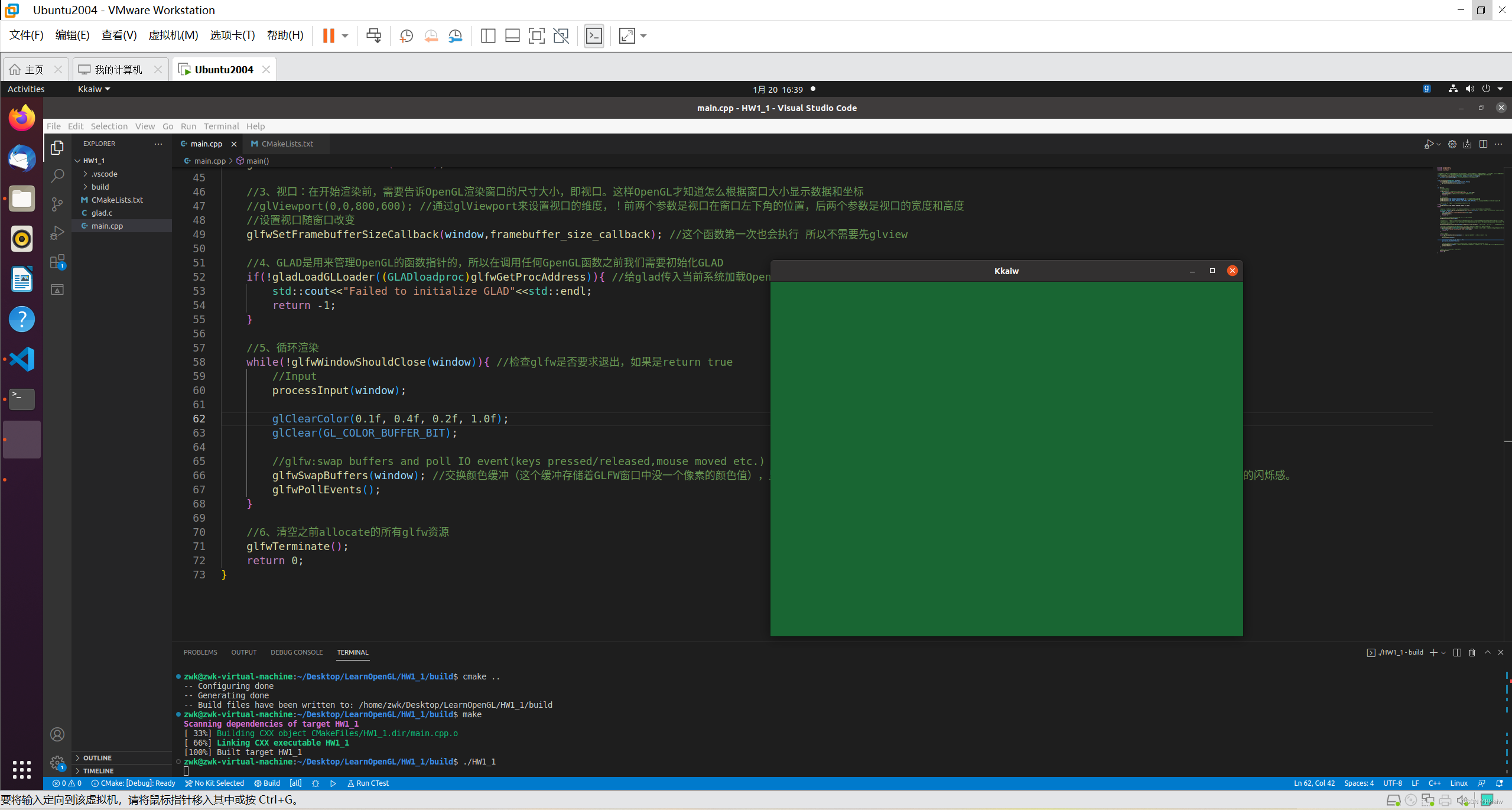This screenshot has width=1512, height=810.
Task: Click [all] build target in status bar
Action: point(295,783)
